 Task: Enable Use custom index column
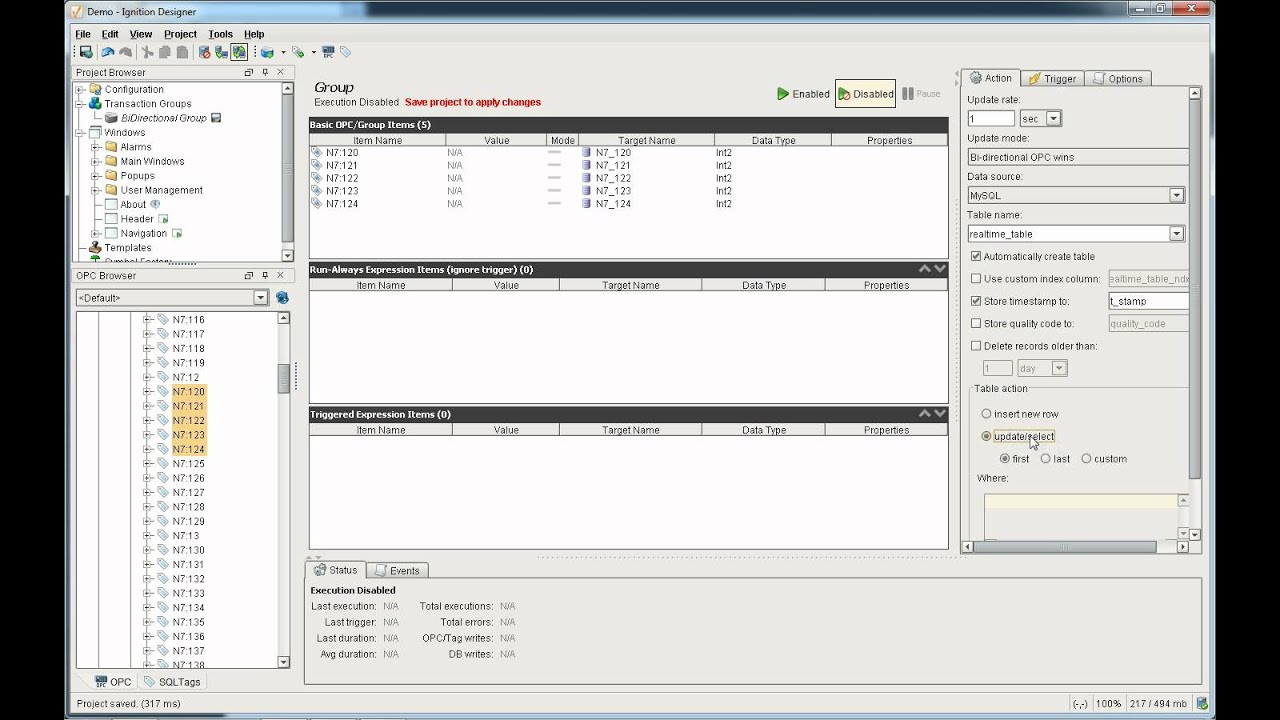coord(976,279)
